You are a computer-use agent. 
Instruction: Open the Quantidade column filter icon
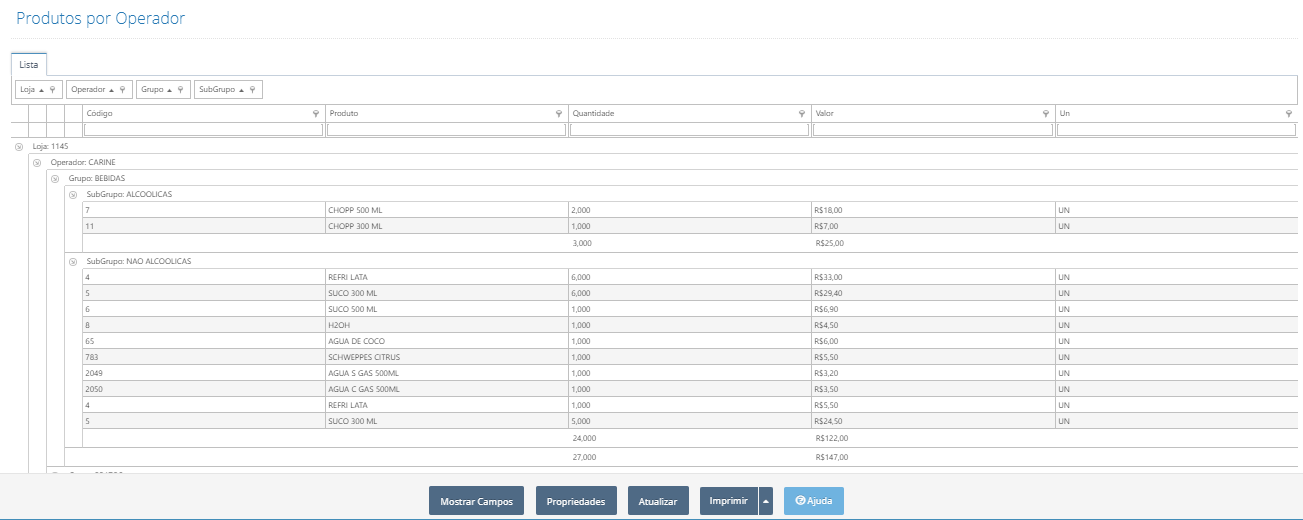pos(802,114)
